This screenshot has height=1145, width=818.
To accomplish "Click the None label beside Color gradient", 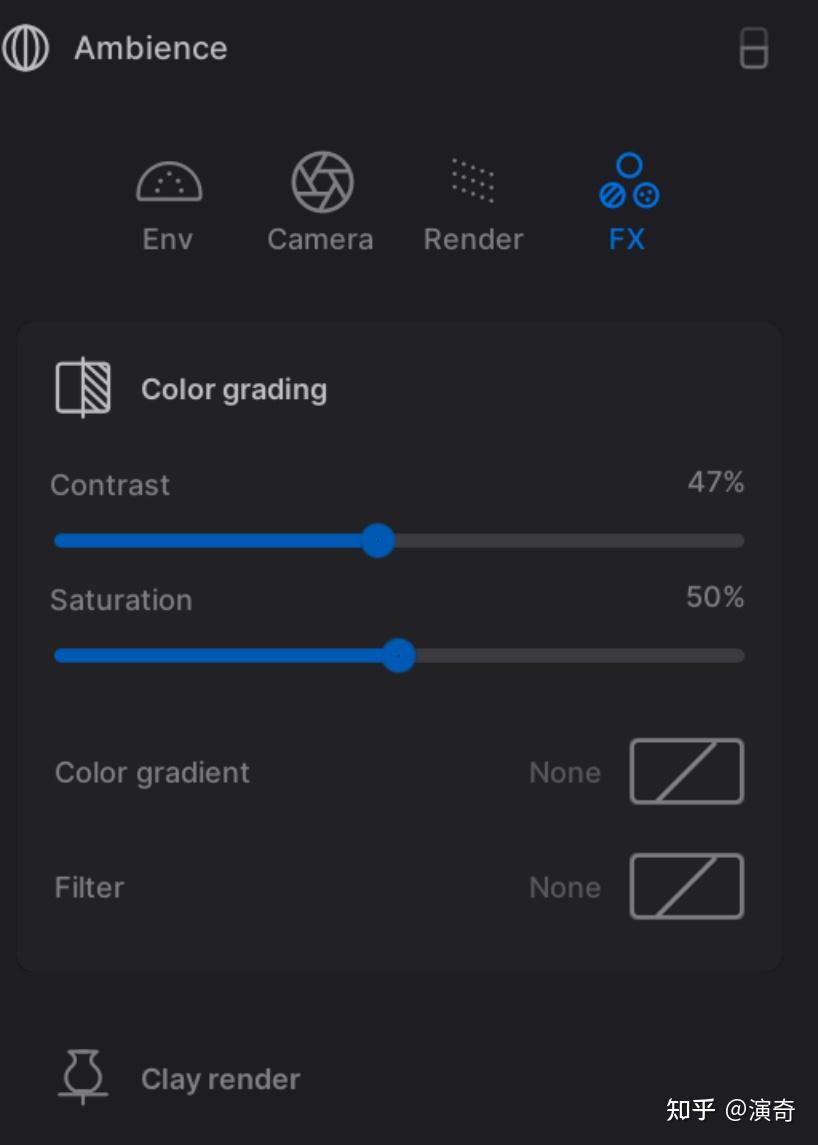I will 565,773.
